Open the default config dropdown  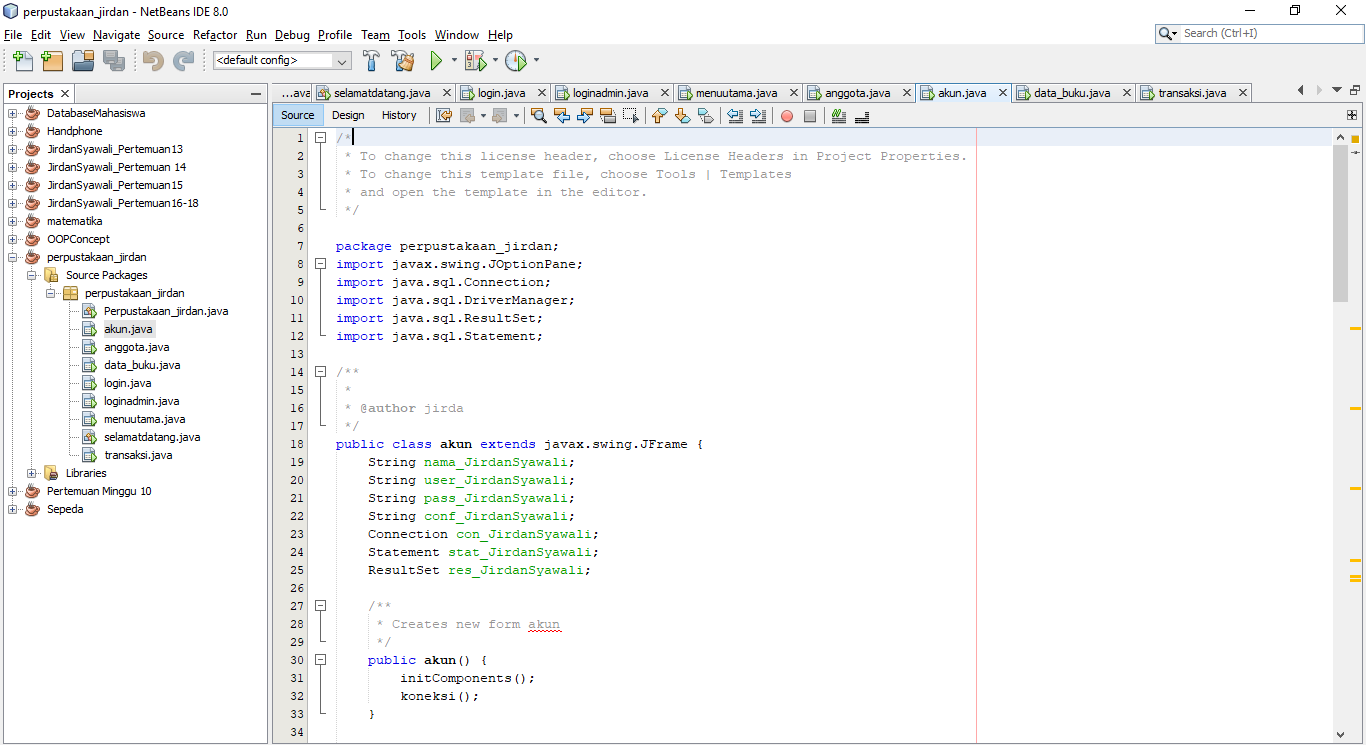[x=341, y=60]
